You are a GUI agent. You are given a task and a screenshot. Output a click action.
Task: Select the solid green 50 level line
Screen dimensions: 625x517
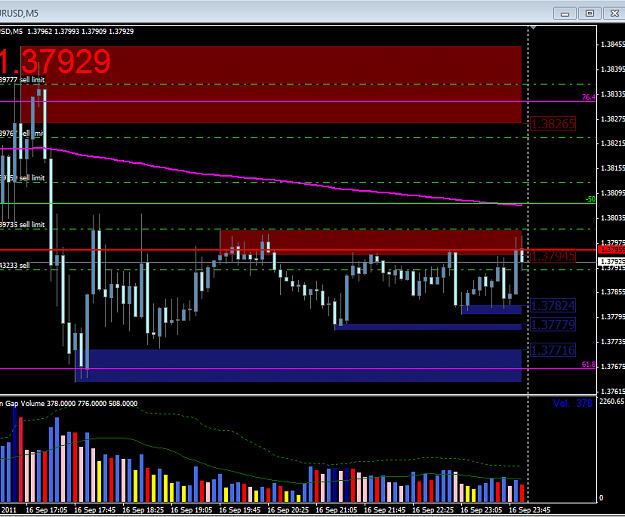299,204
